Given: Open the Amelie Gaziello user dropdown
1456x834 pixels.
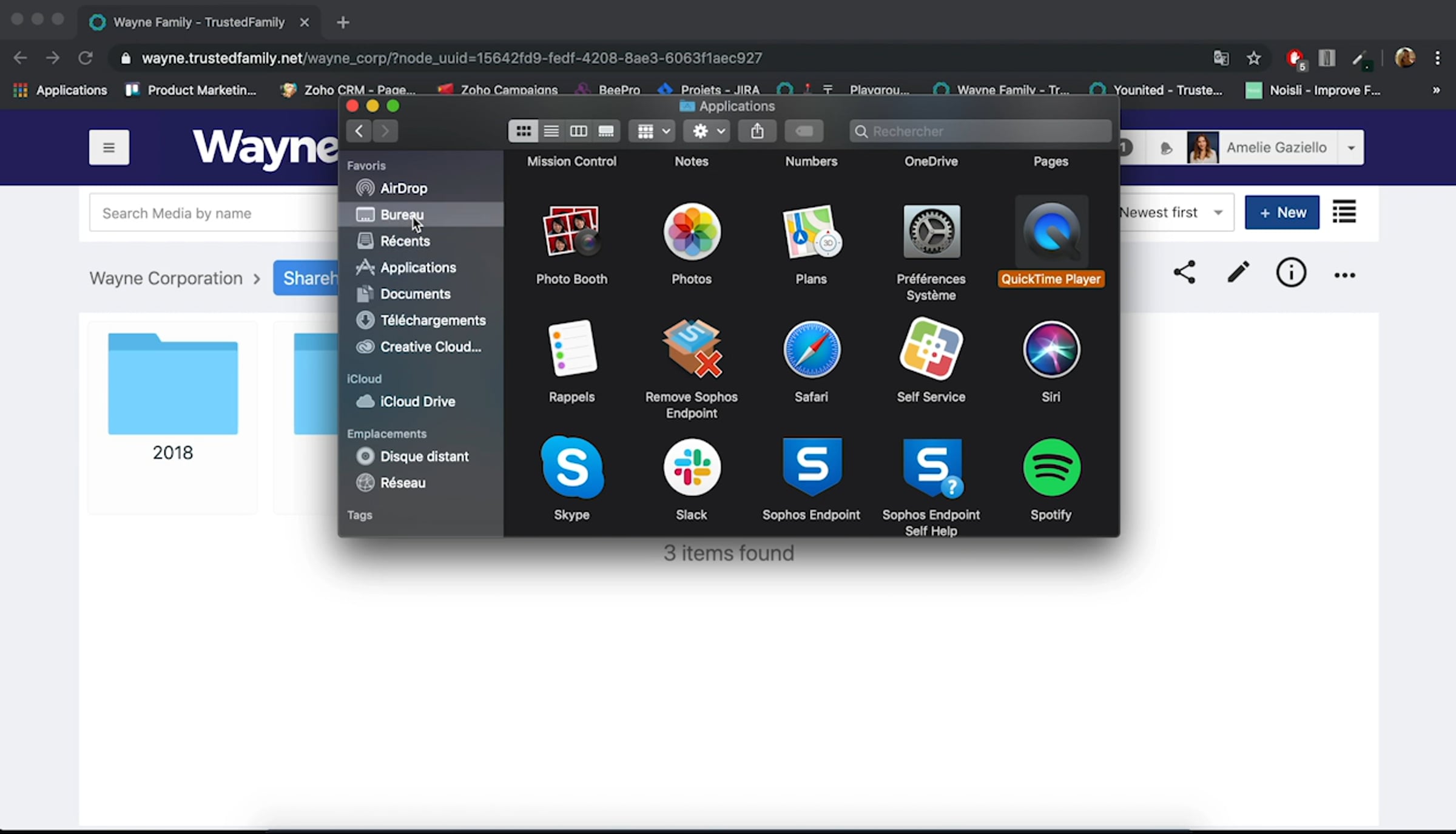Looking at the screenshot, I should [x=1350, y=147].
